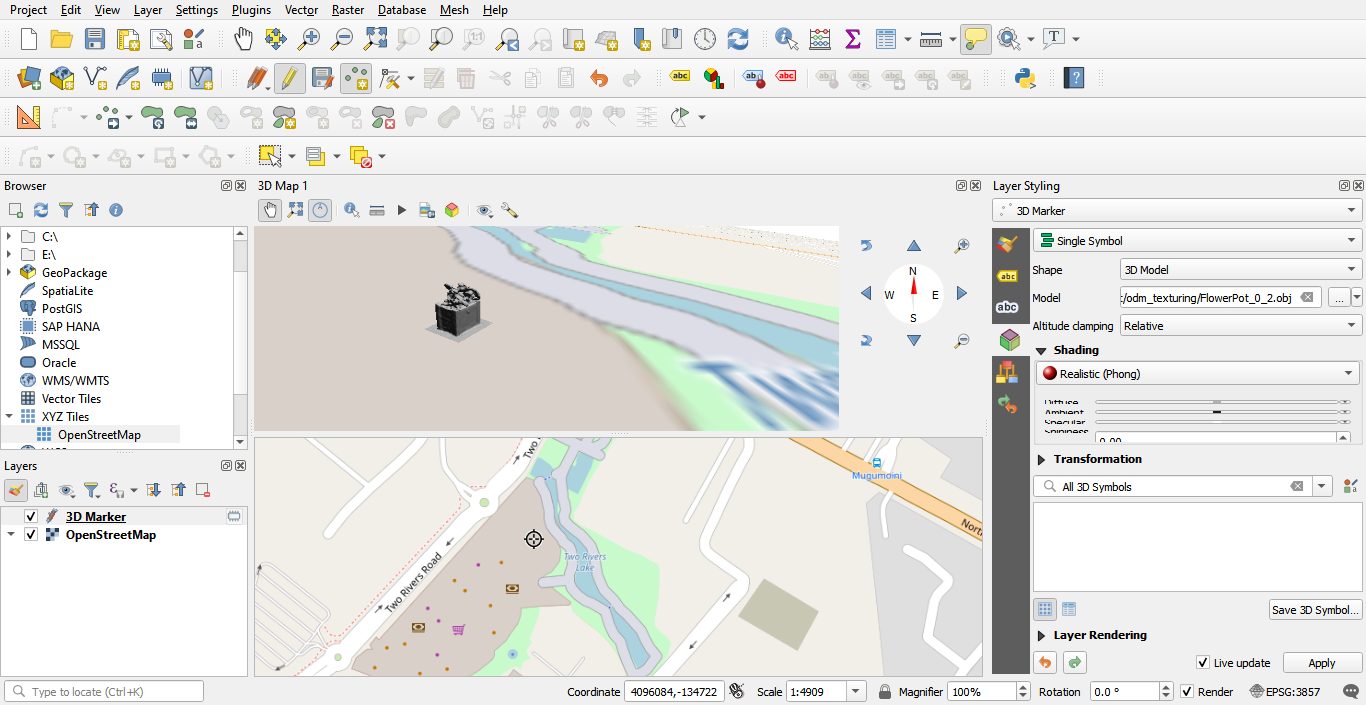Viewport: 1366px width, 705px height.
Task: Open the Shape dropdown showing 3D Model
Action: pyautogui.click(x=1240, y=270)
